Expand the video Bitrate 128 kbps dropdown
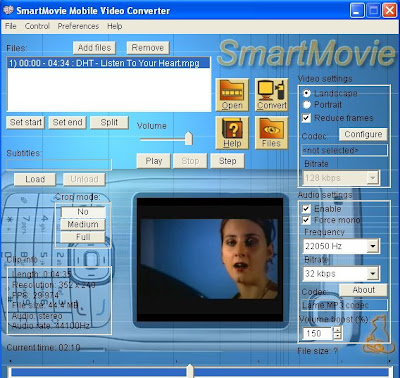Viewport: 400px width, 378px height. 373,178
